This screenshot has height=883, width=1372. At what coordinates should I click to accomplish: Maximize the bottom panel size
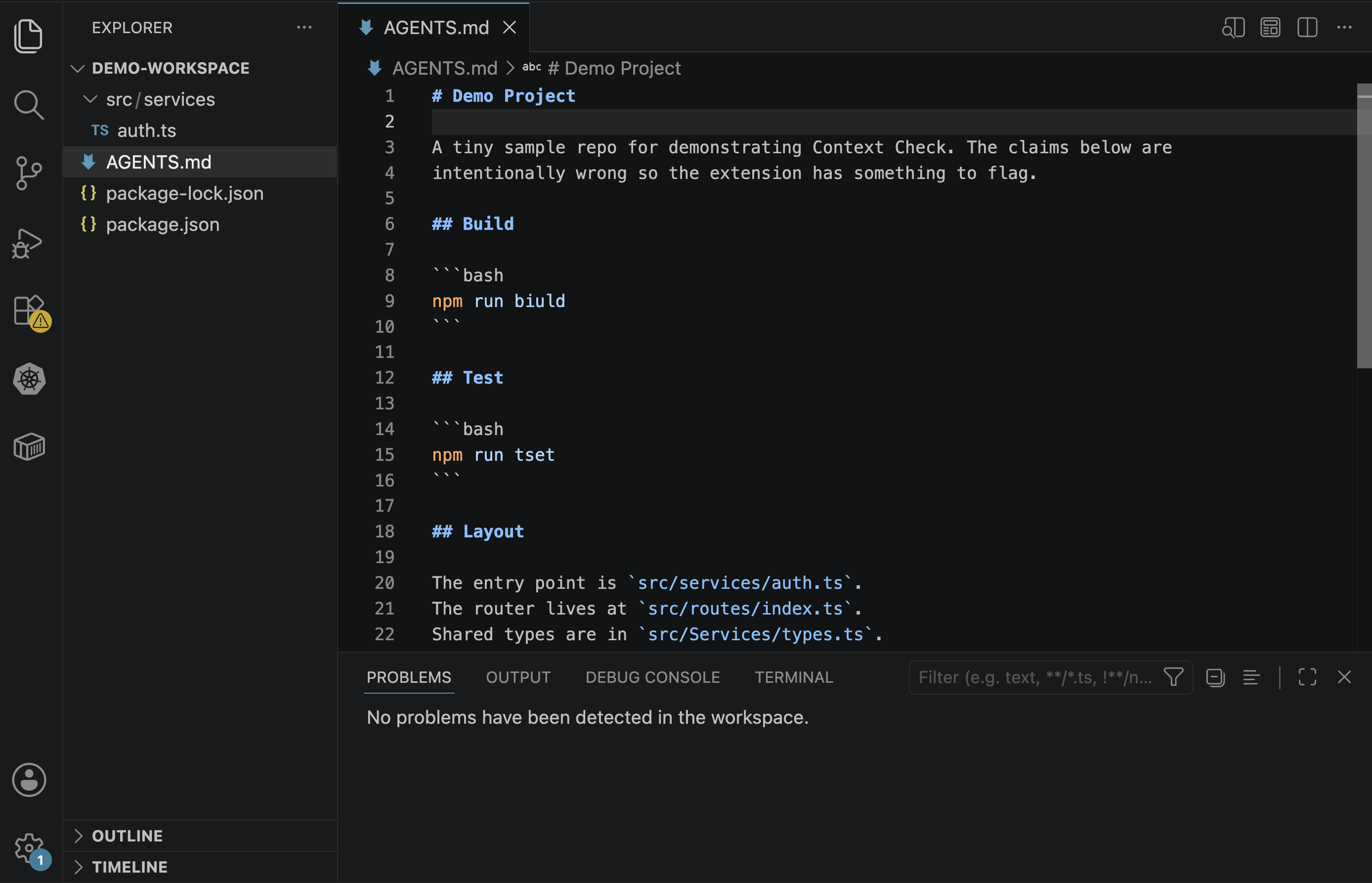pyautogui.click(x=1307, y=677)
